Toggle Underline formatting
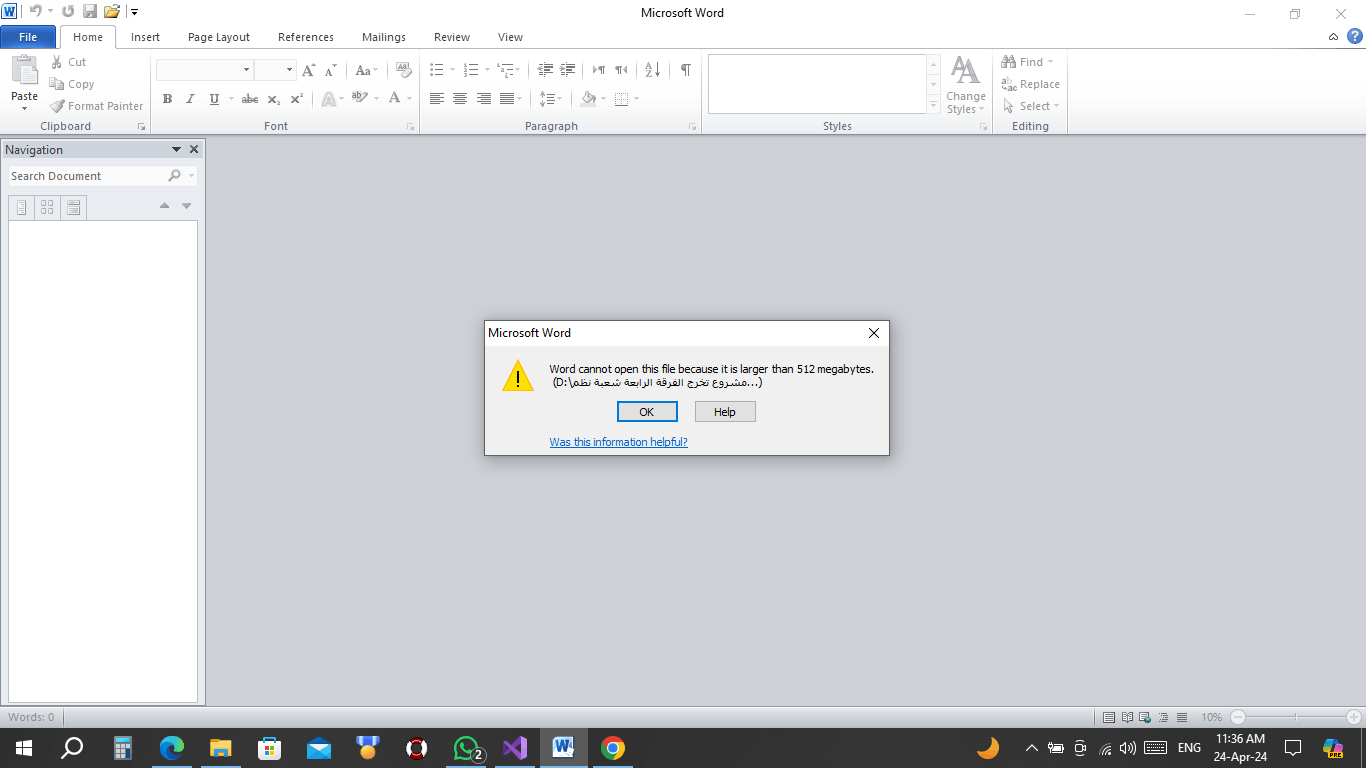This screenshot has width=1366, height=768. (x=214, y=99)
